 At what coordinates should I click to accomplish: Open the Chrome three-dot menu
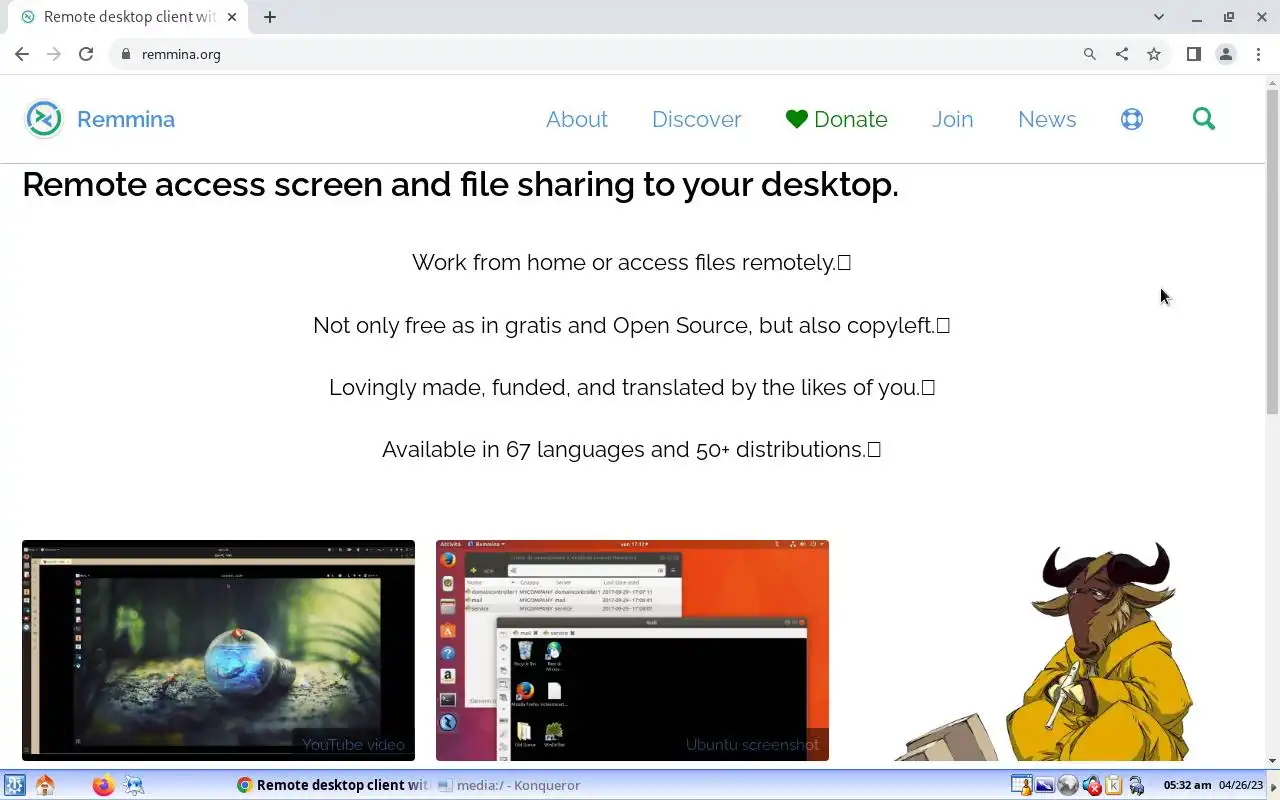click(1258, 54)
